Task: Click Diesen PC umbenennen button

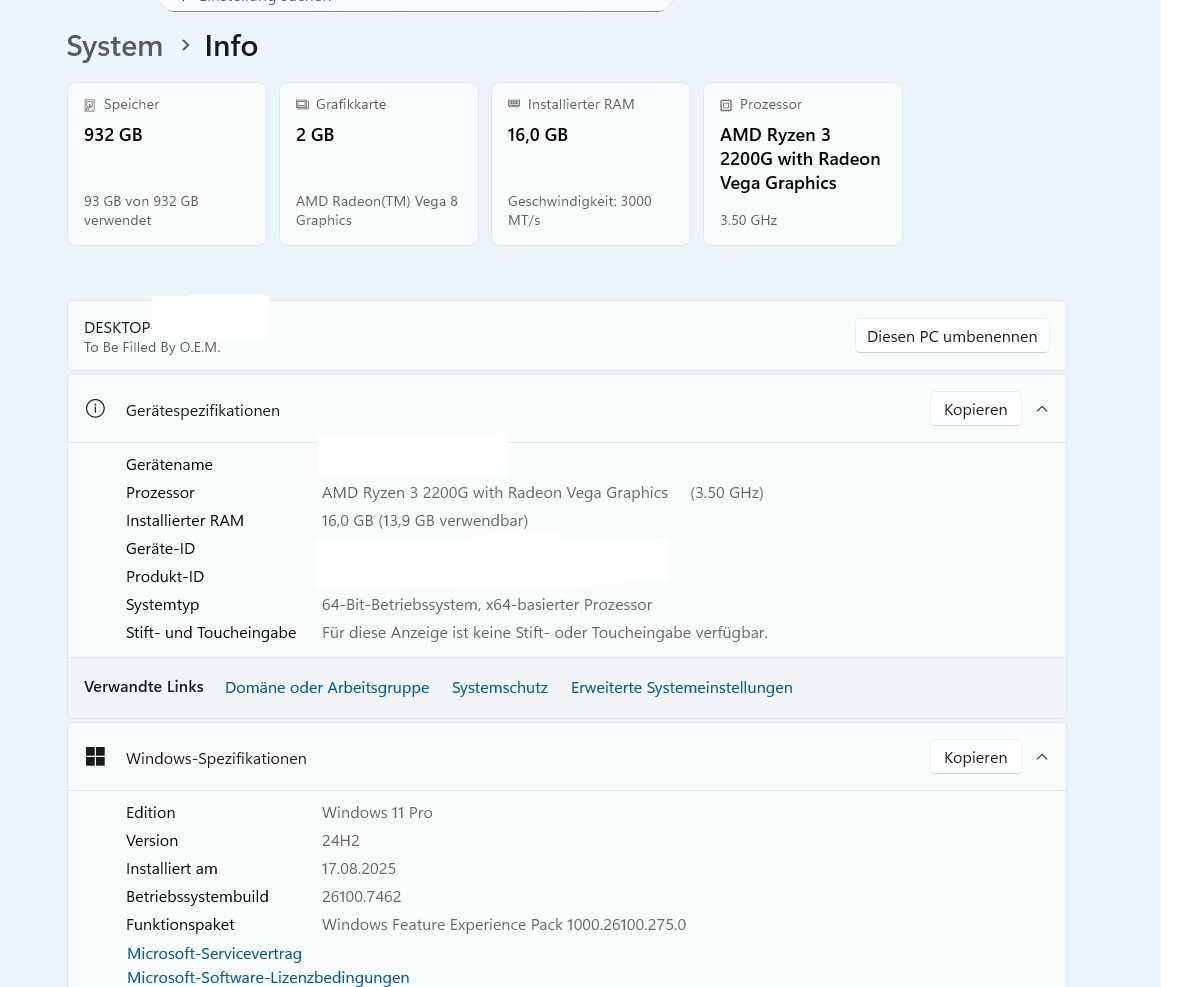Action: pos(952,336)
